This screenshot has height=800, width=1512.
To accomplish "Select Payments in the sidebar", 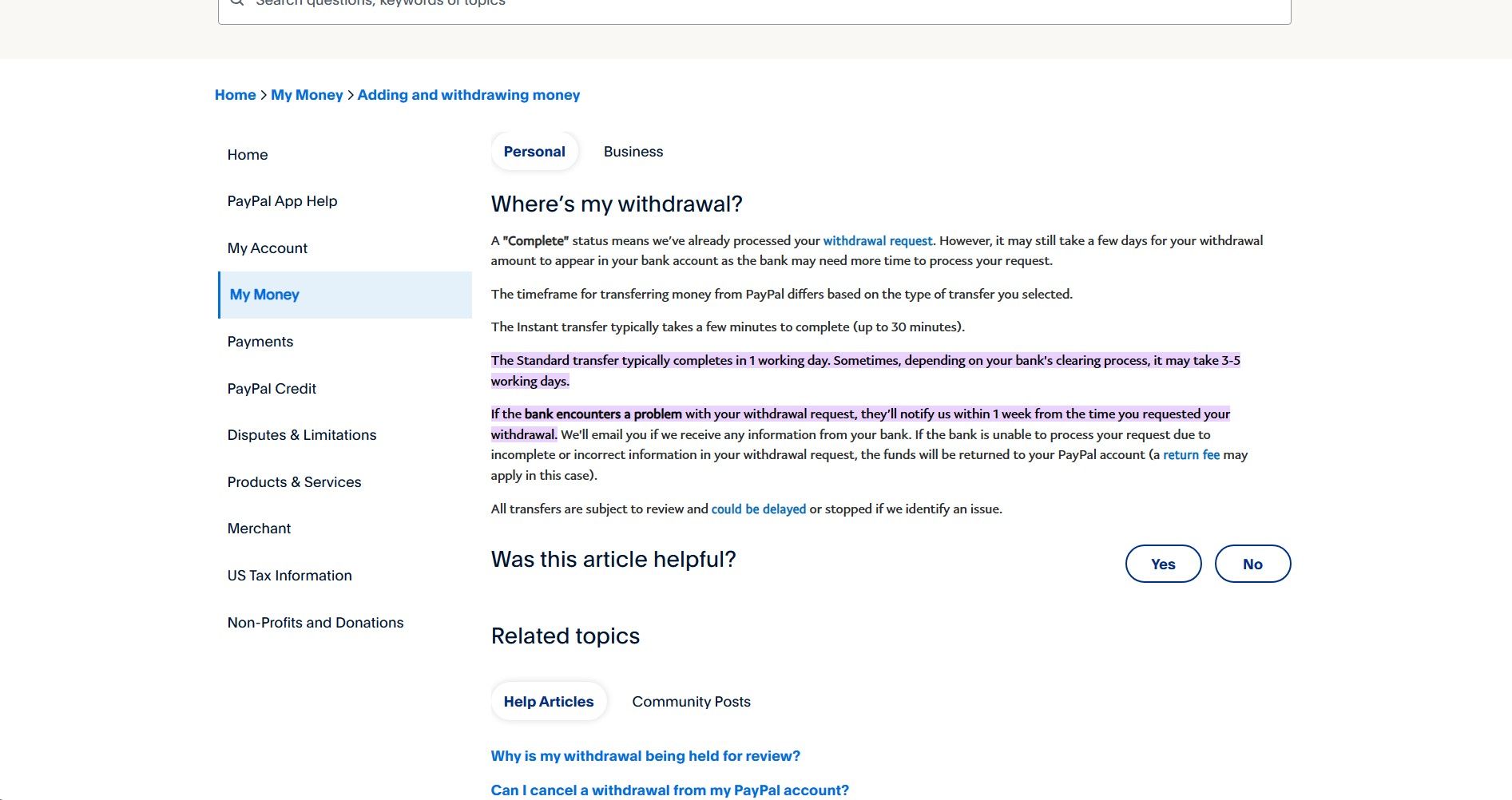I will (x=260, y=342).
